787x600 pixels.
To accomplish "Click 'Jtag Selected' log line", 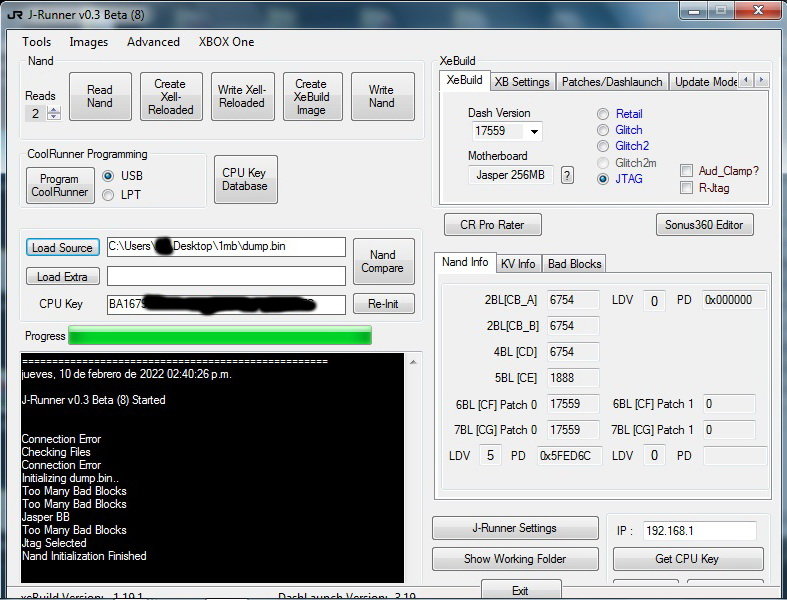I will coord(54,543).
